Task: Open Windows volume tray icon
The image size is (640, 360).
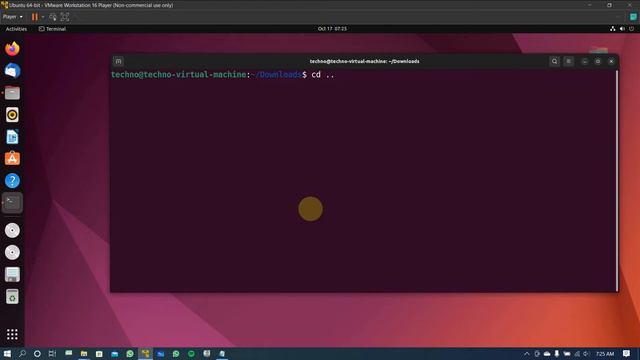Action: point(587,354)
